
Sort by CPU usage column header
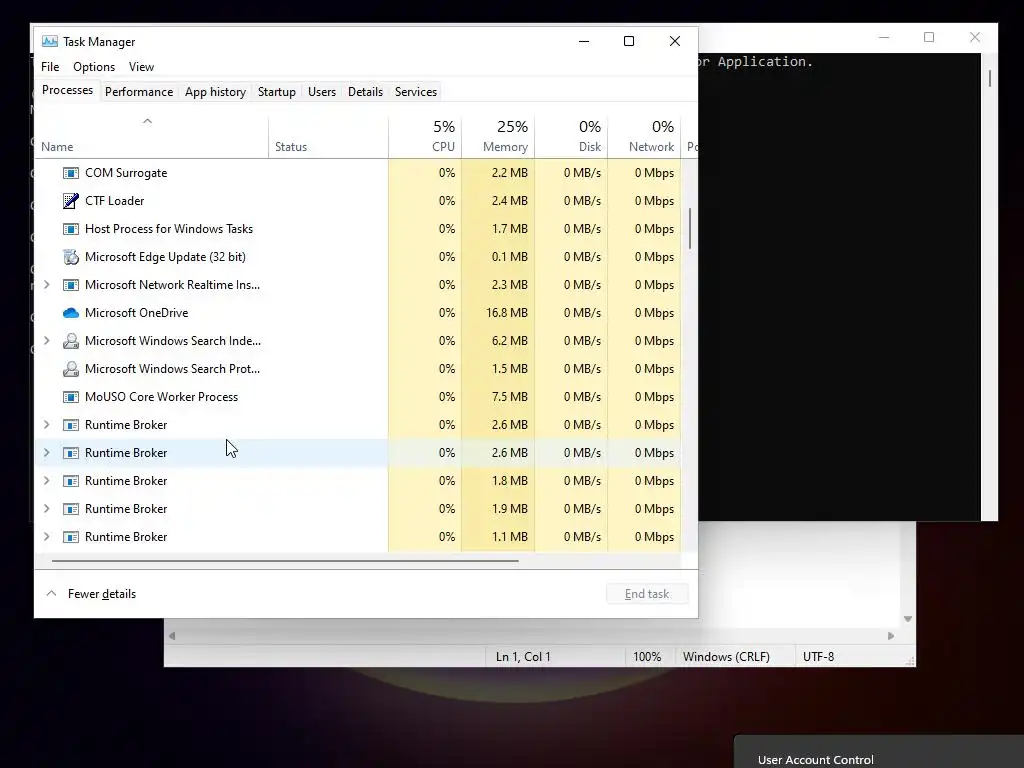click(x=425, y=137)
